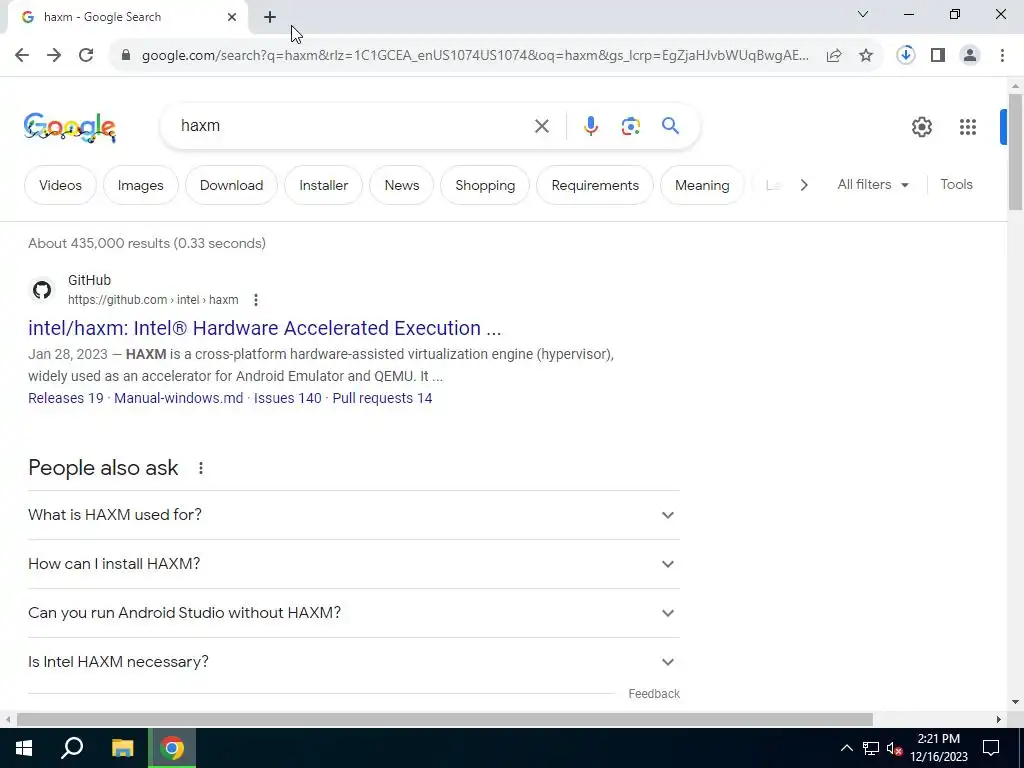Select the Requirements filter chip
The height and width of the screenshot is (768, 1024).
click(595, 185)
